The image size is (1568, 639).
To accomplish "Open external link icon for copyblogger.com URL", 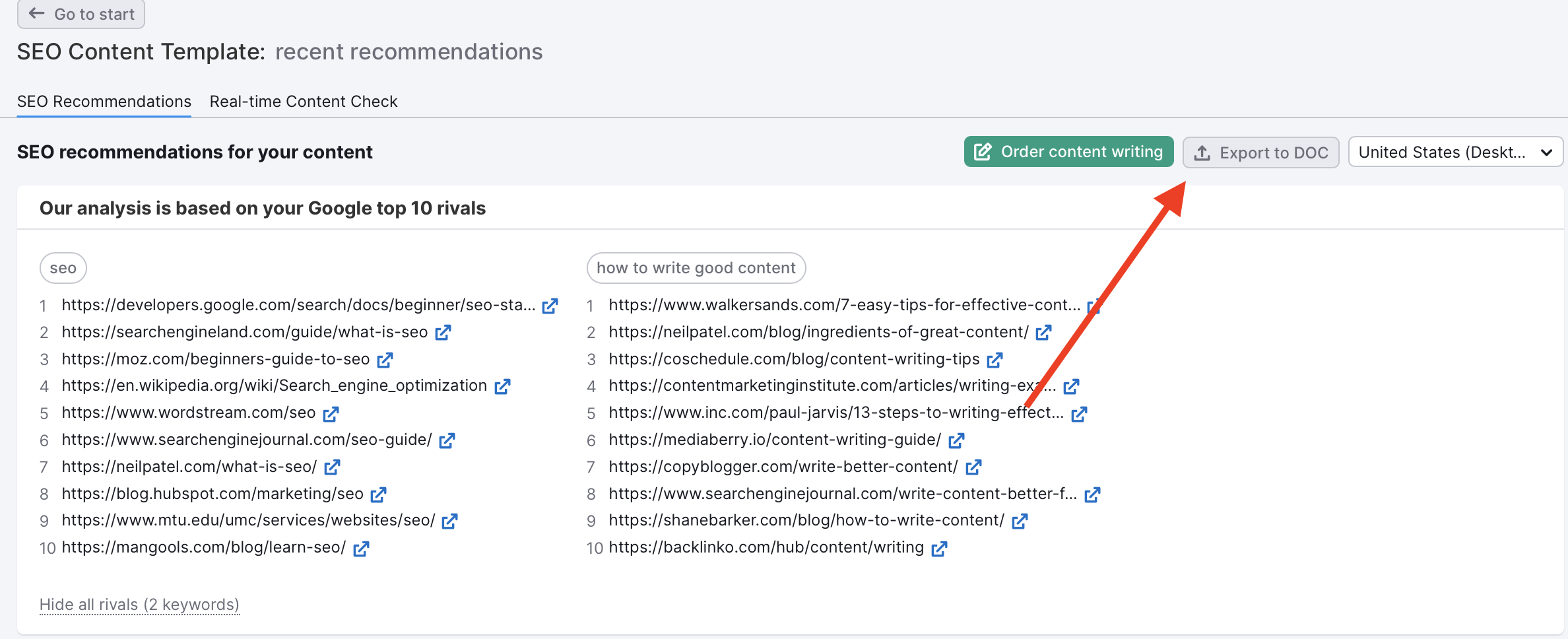I will click(973, 467).
